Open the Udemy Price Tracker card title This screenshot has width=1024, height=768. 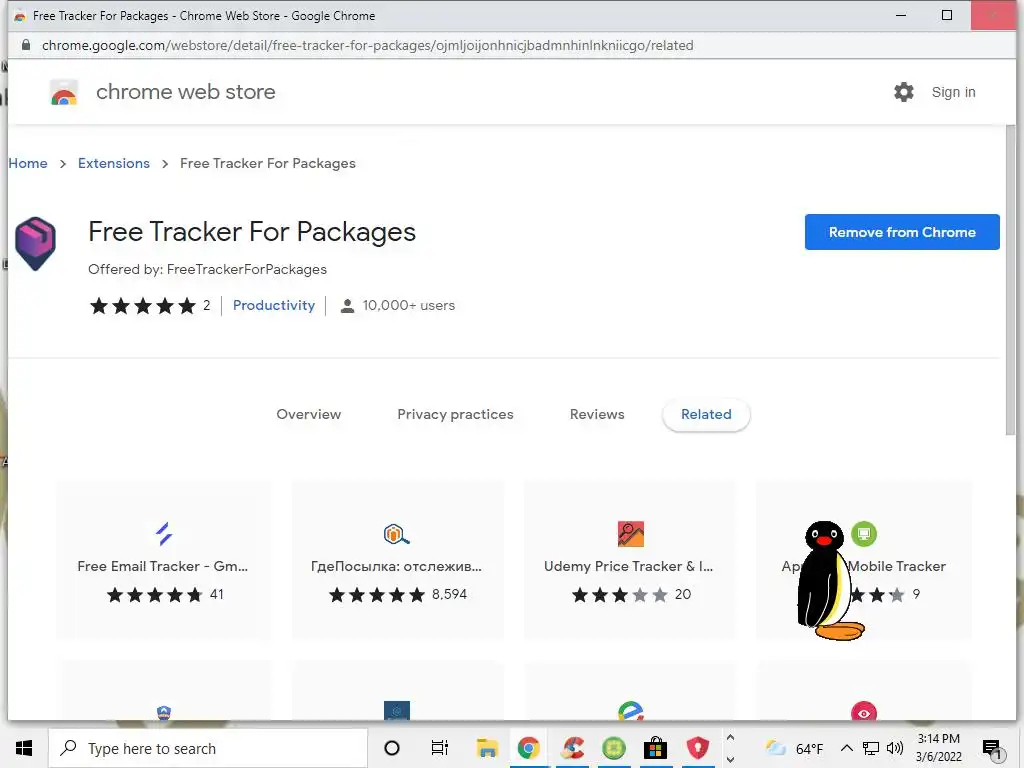628,566
